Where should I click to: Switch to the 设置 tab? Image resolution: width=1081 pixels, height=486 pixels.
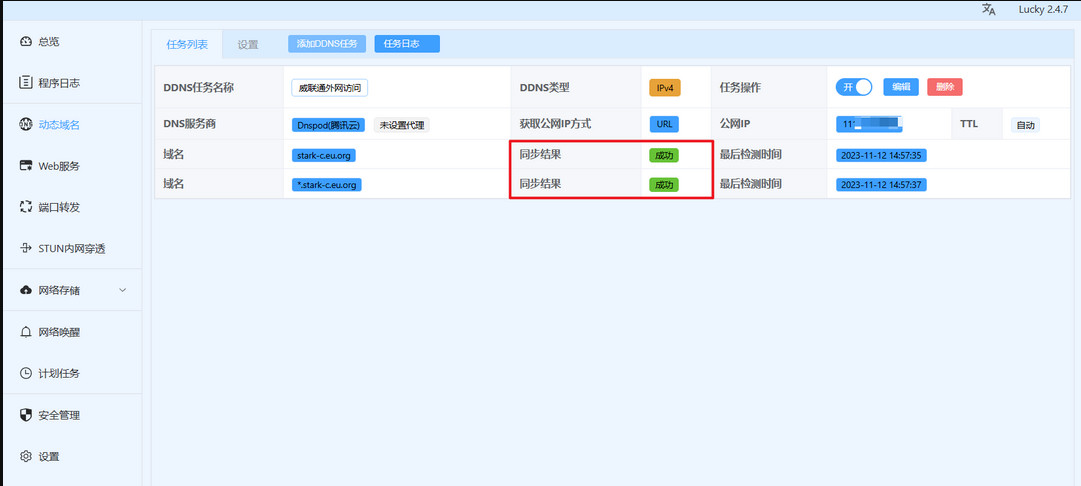247,45
